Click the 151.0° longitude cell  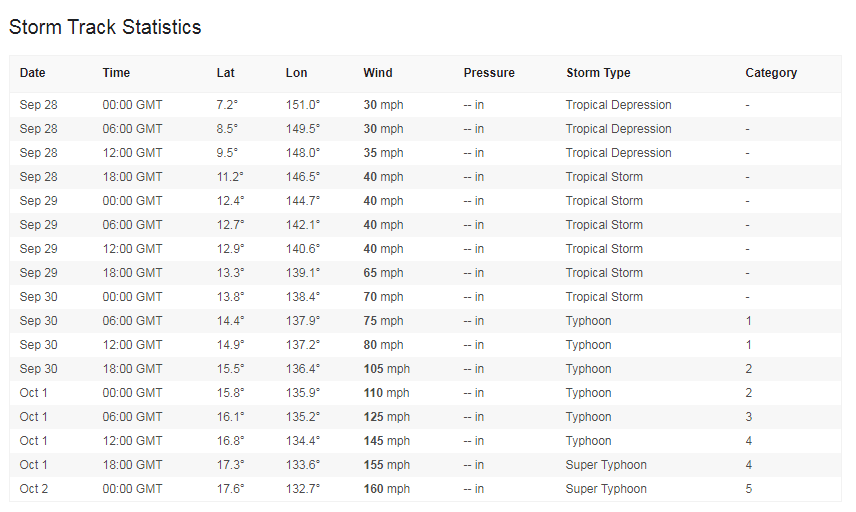303,105
